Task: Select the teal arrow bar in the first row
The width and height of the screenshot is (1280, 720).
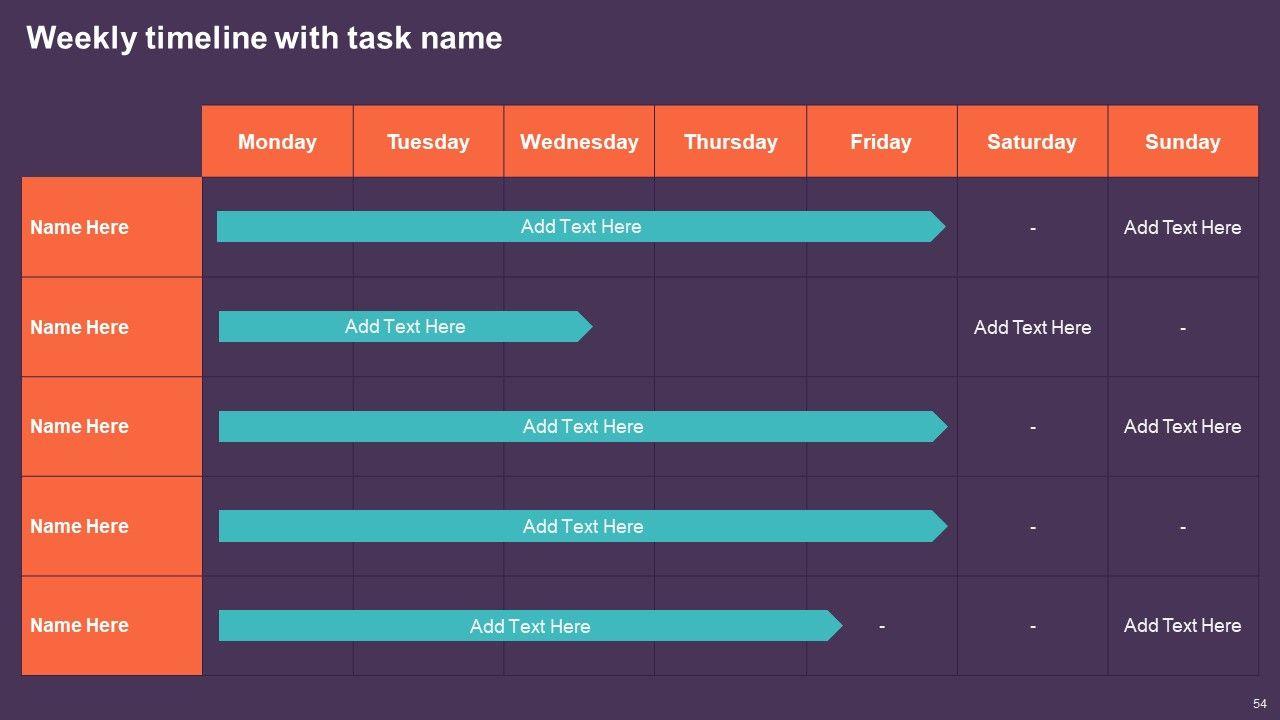Action: (x=580, y=227)
